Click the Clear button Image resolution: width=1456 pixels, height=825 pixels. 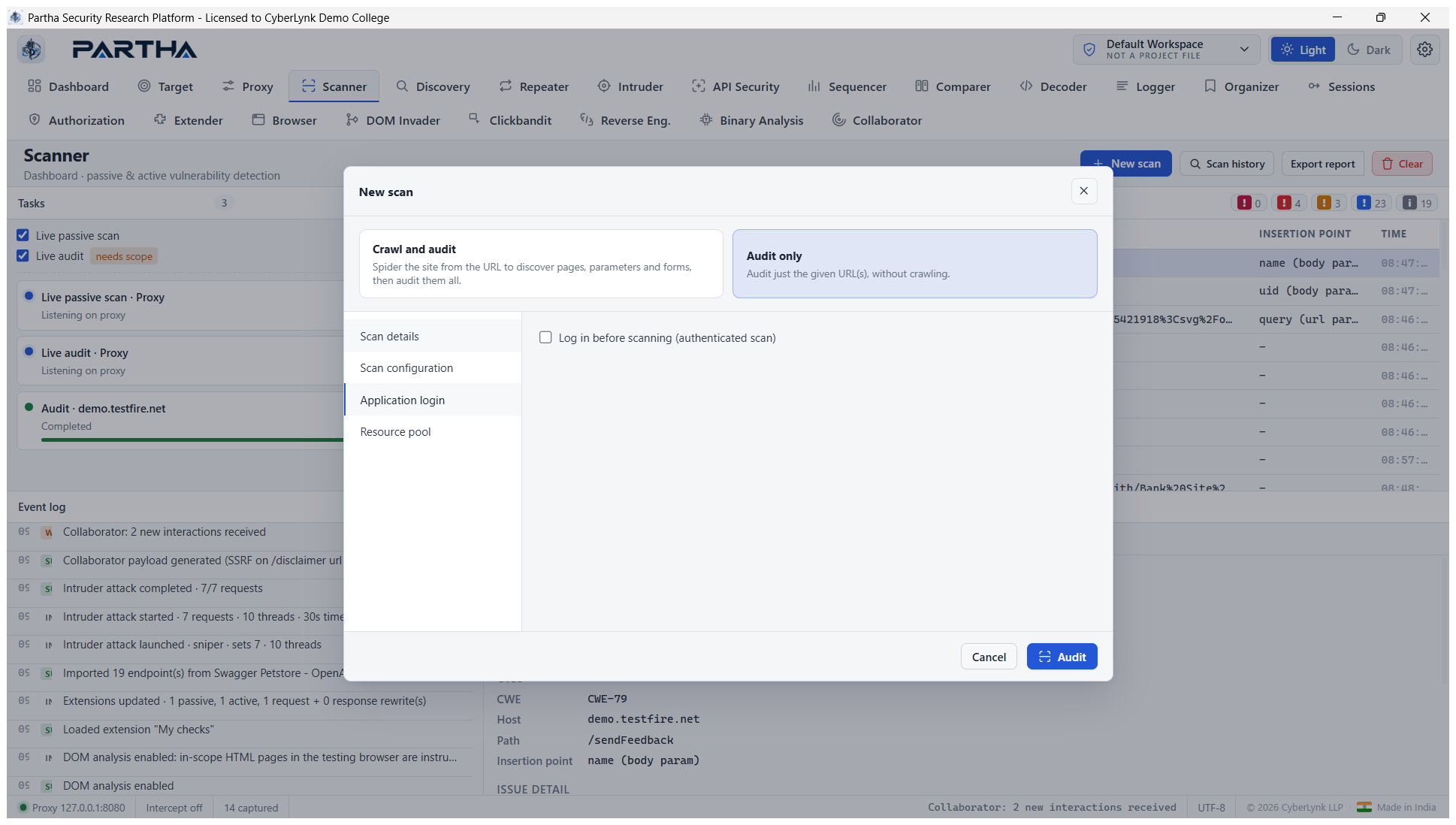[1402, 163]
